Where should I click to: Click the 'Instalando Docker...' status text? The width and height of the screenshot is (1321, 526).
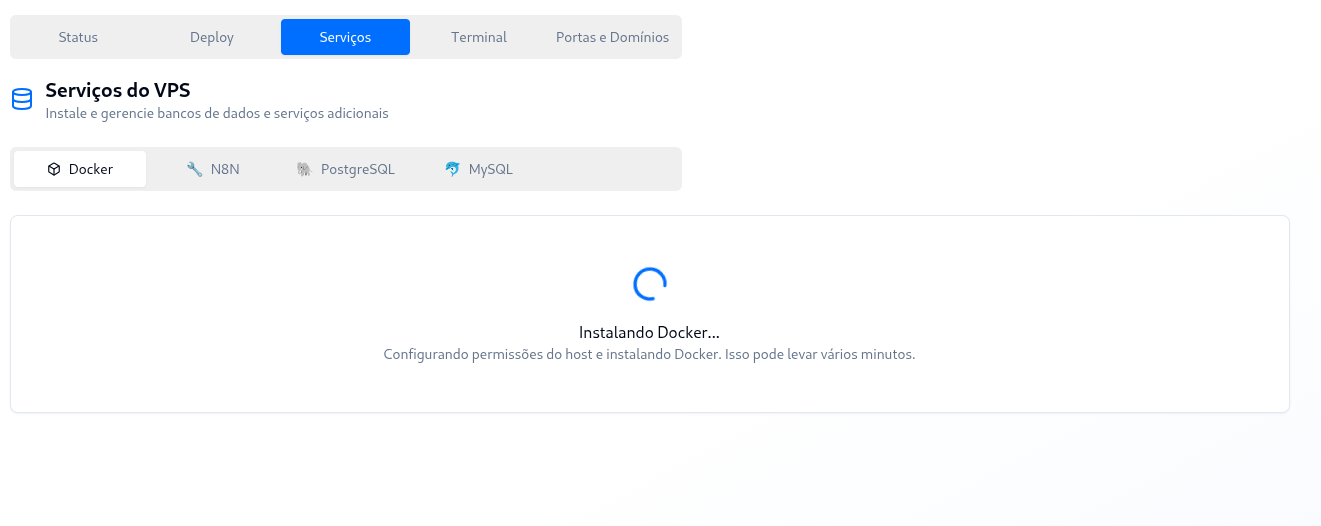650,332
